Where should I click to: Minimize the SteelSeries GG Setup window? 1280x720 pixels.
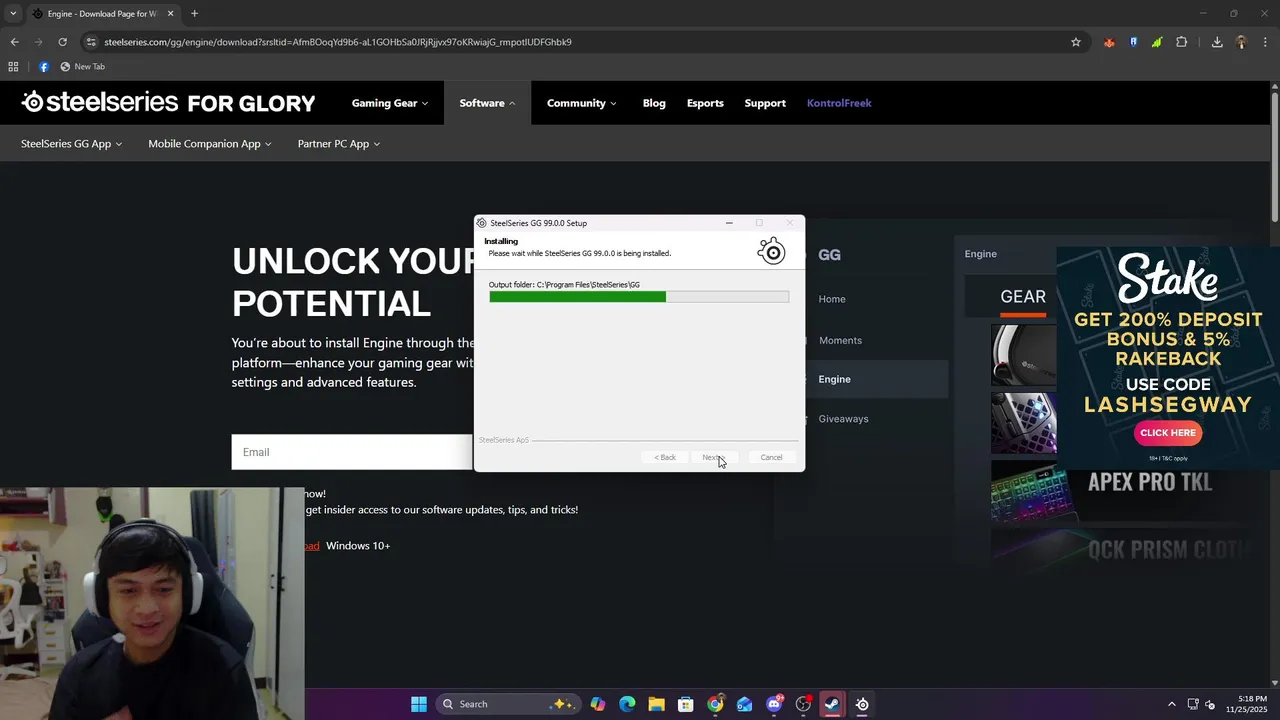point(729,223)
